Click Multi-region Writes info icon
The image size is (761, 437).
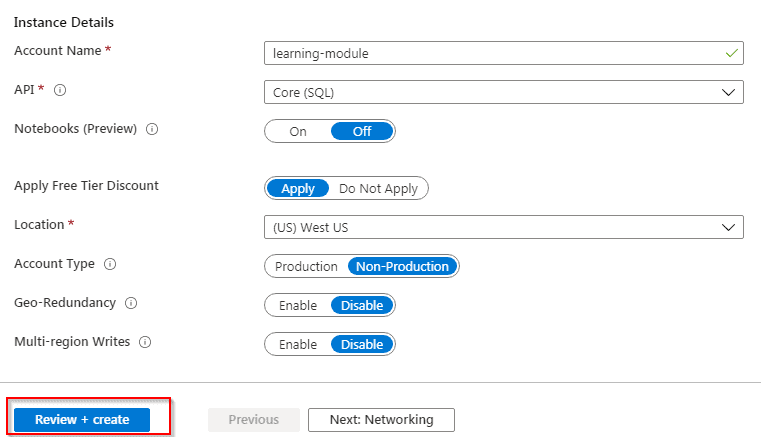point(146,342)
